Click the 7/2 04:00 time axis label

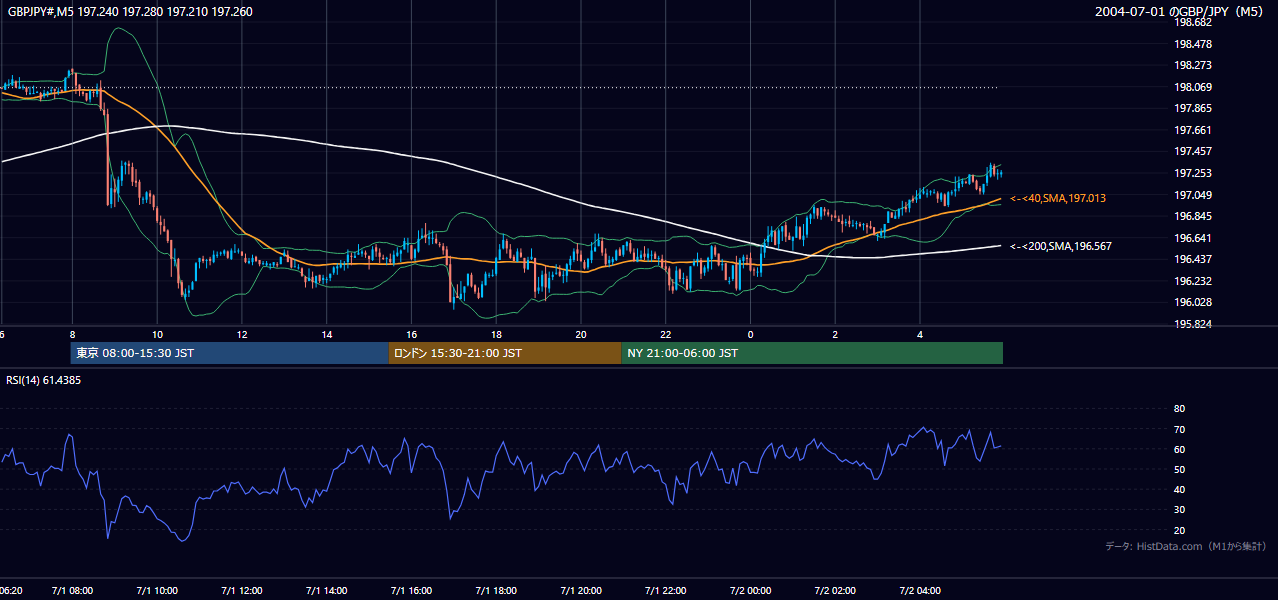tap(920, 591)
